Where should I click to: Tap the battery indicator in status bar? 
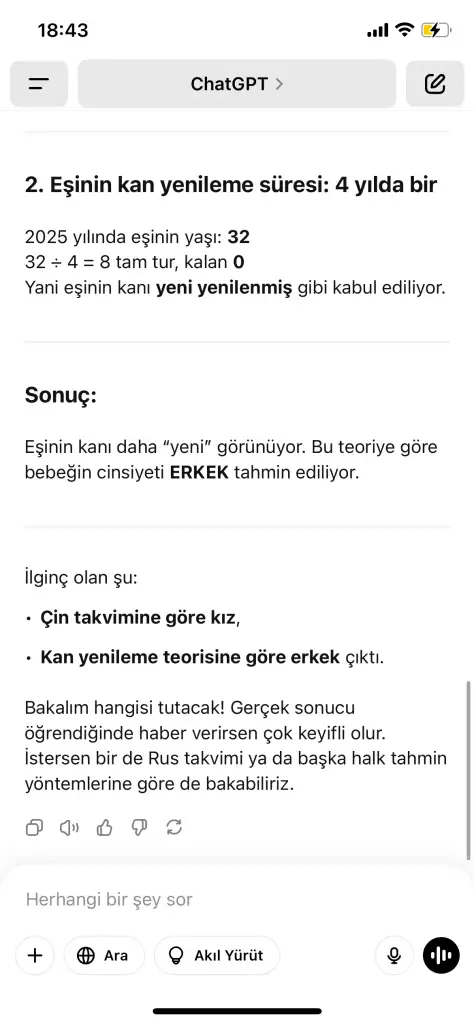tap(435, 29)
